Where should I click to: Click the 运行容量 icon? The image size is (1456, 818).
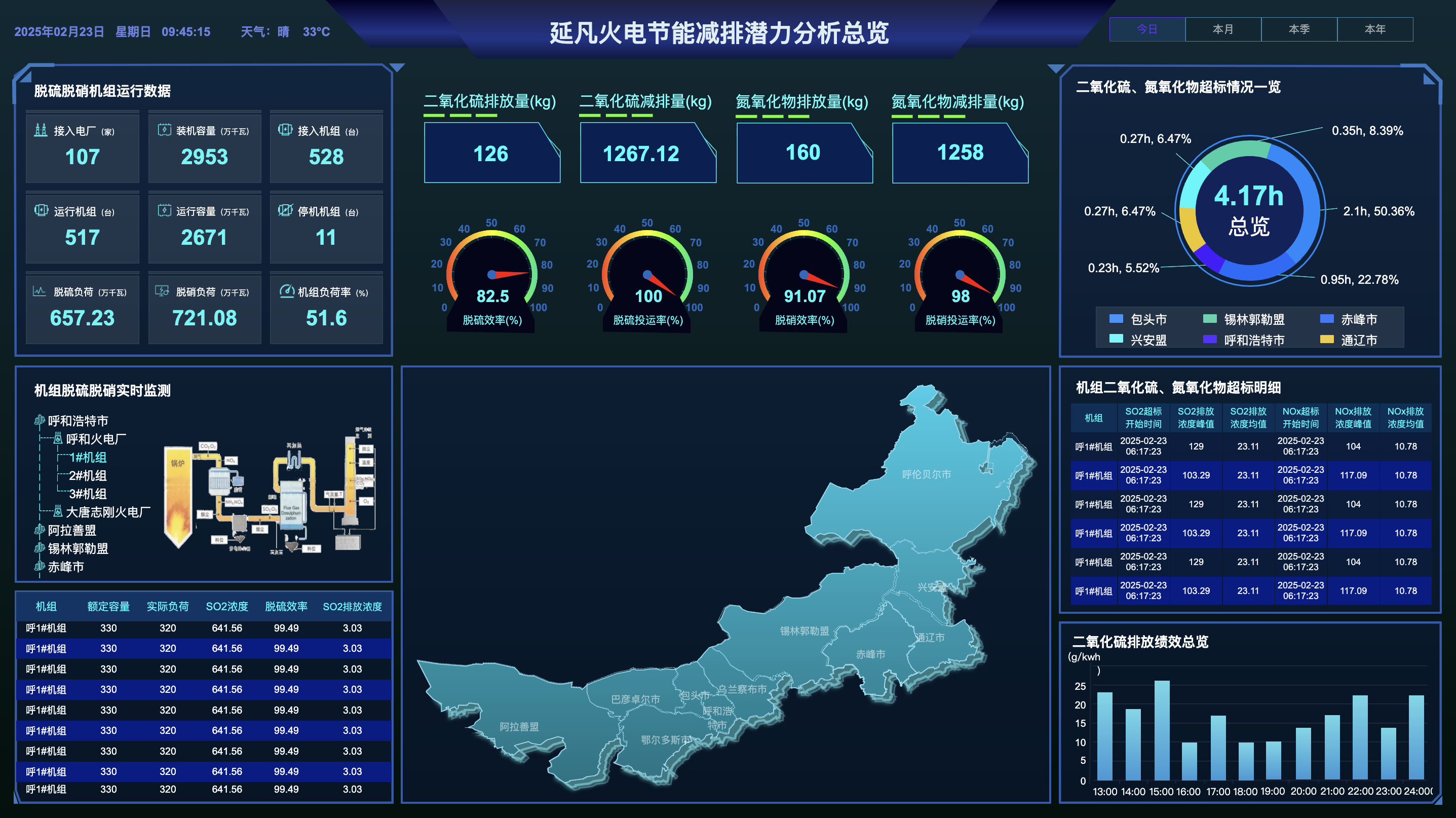[x=164, y=211]
